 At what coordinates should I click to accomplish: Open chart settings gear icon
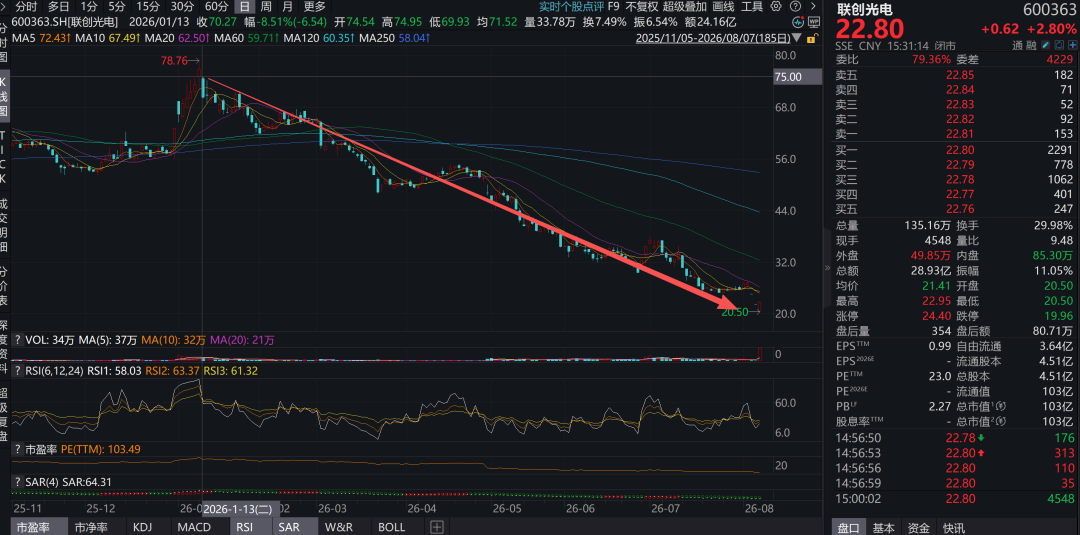776,6
